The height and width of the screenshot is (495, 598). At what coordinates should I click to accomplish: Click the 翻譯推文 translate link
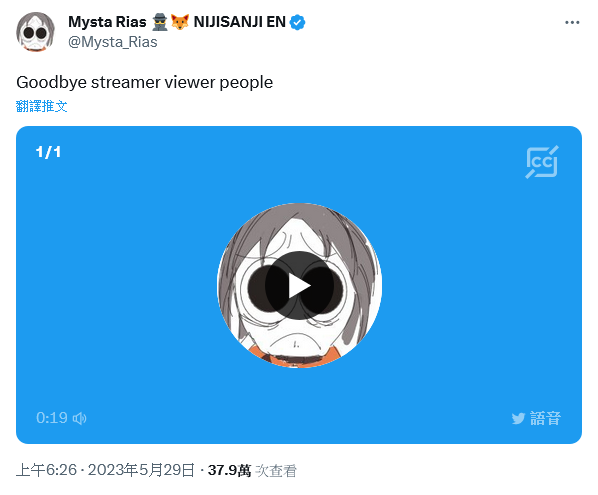coord(42,106)
